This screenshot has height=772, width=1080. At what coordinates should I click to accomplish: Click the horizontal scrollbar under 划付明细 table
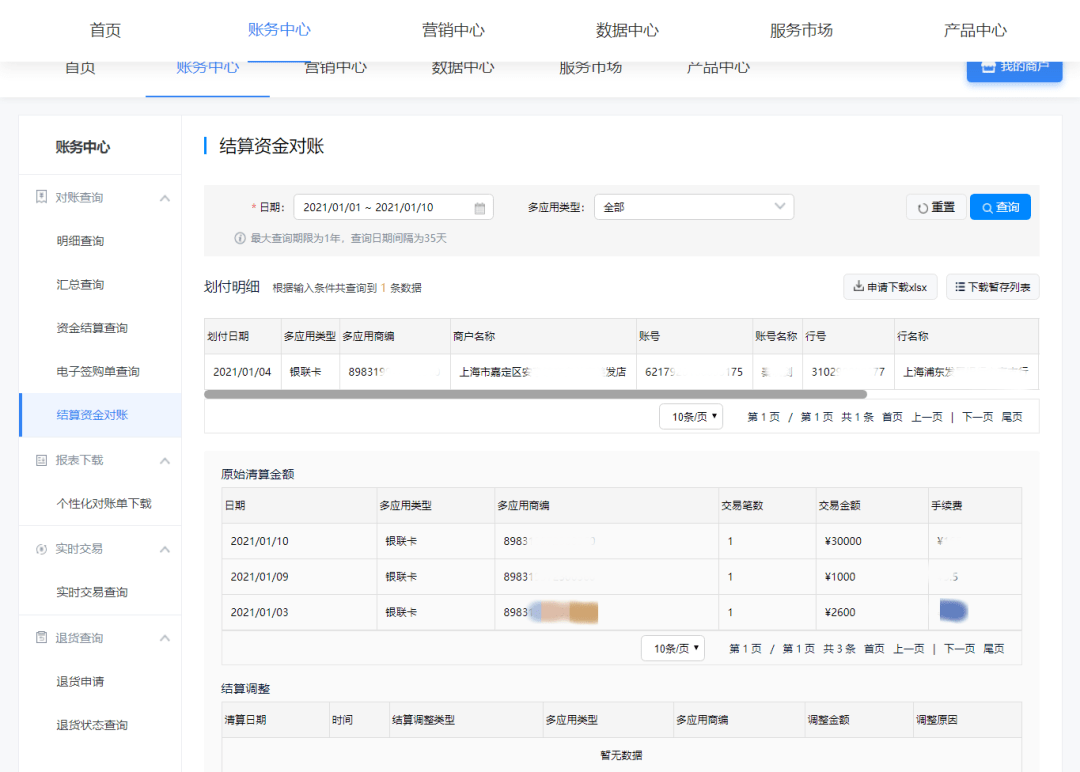[535, 395]
